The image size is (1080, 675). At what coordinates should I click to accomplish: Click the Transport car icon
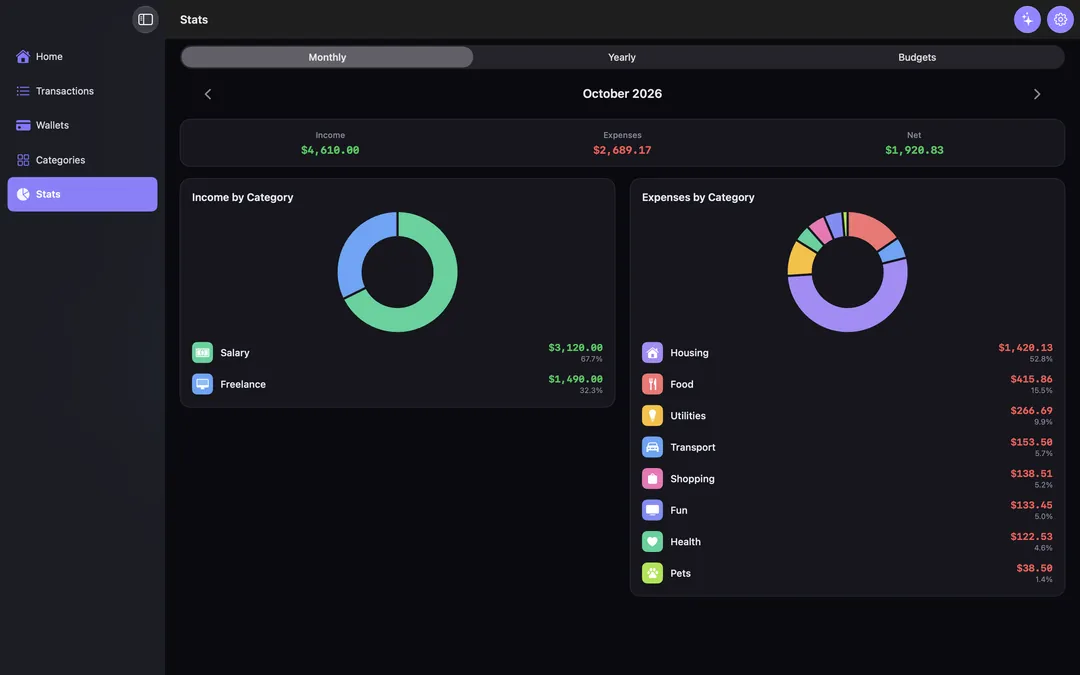coord(652,447)
